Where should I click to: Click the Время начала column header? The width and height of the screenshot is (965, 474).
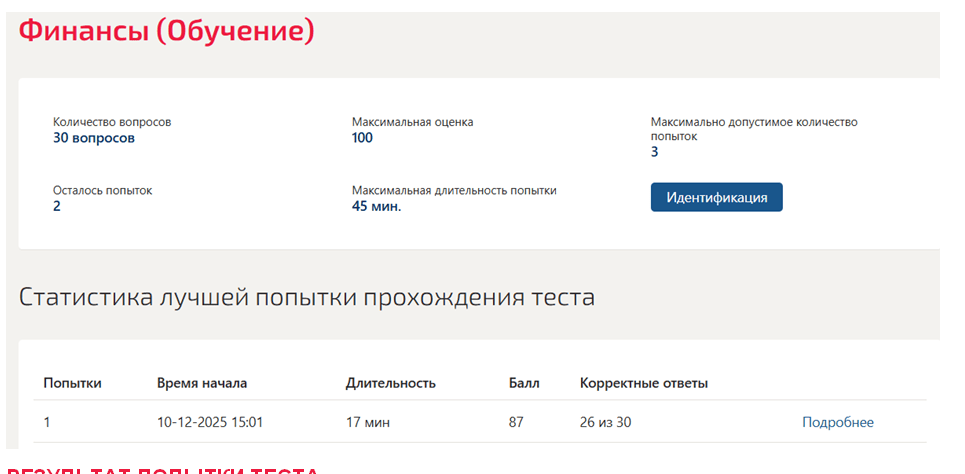[202, 384]
